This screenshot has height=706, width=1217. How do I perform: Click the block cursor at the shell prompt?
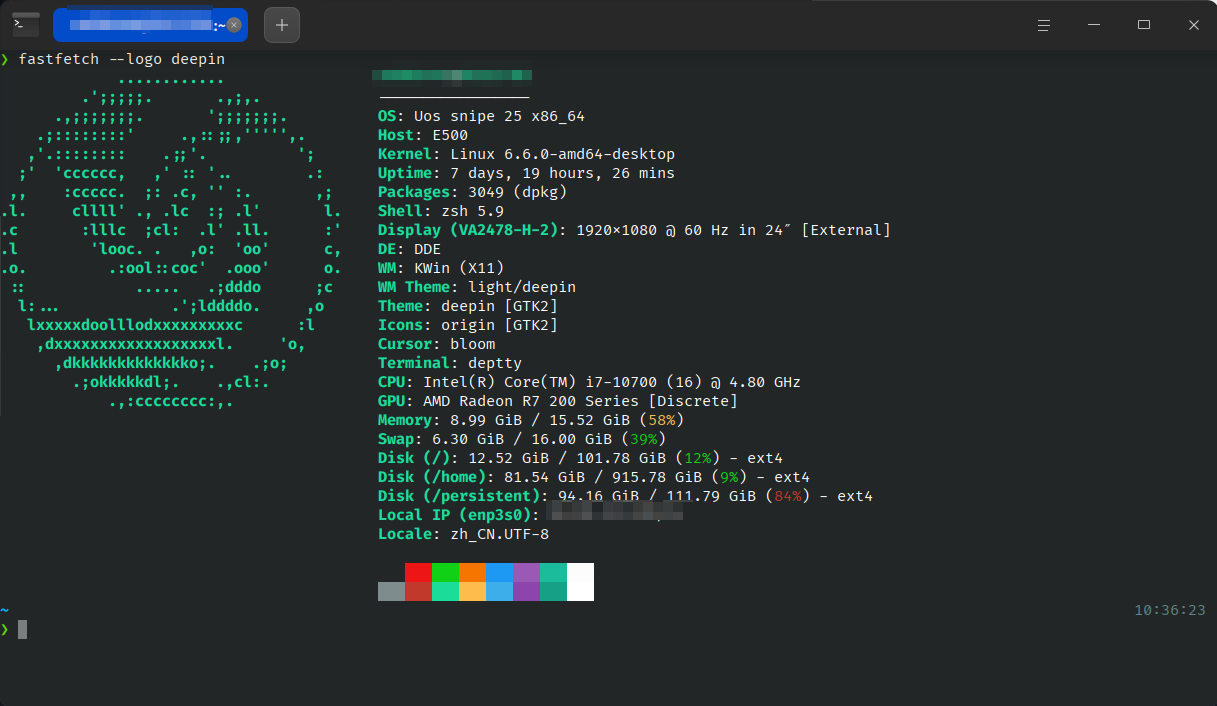22,629
